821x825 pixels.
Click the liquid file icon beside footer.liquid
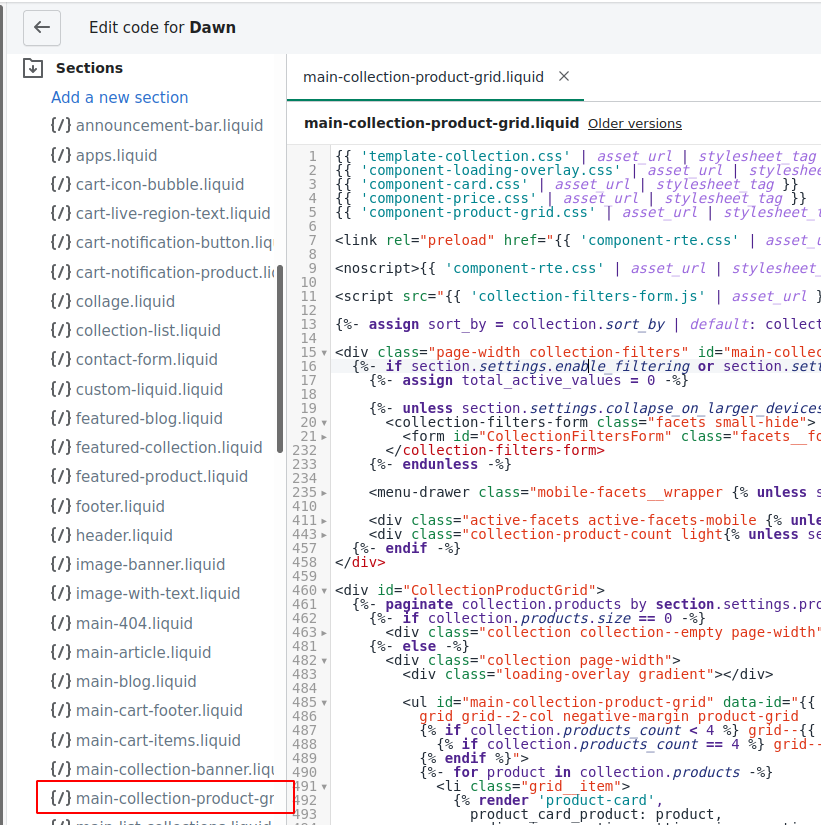coord(61,506)
